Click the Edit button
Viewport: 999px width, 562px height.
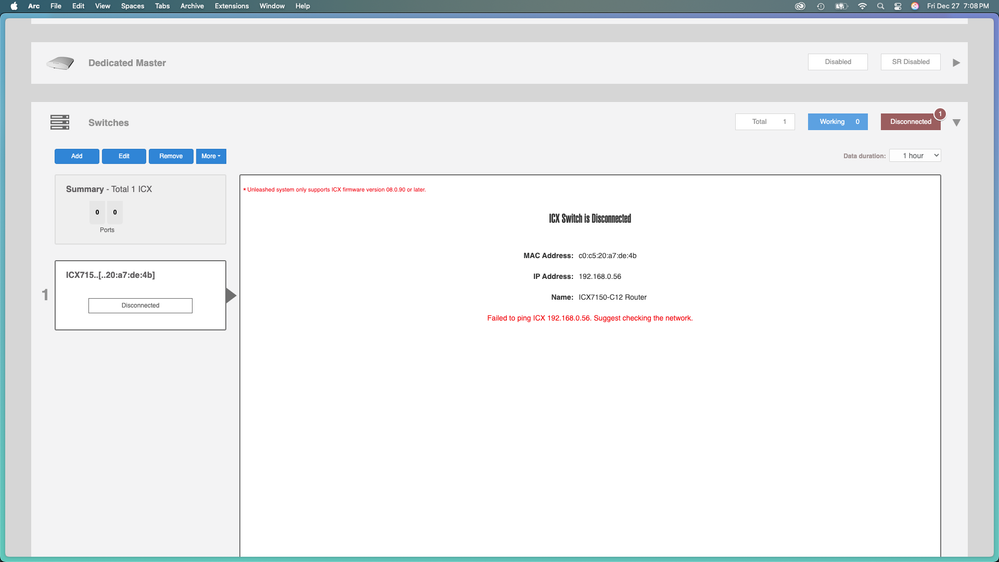[124, 156]
